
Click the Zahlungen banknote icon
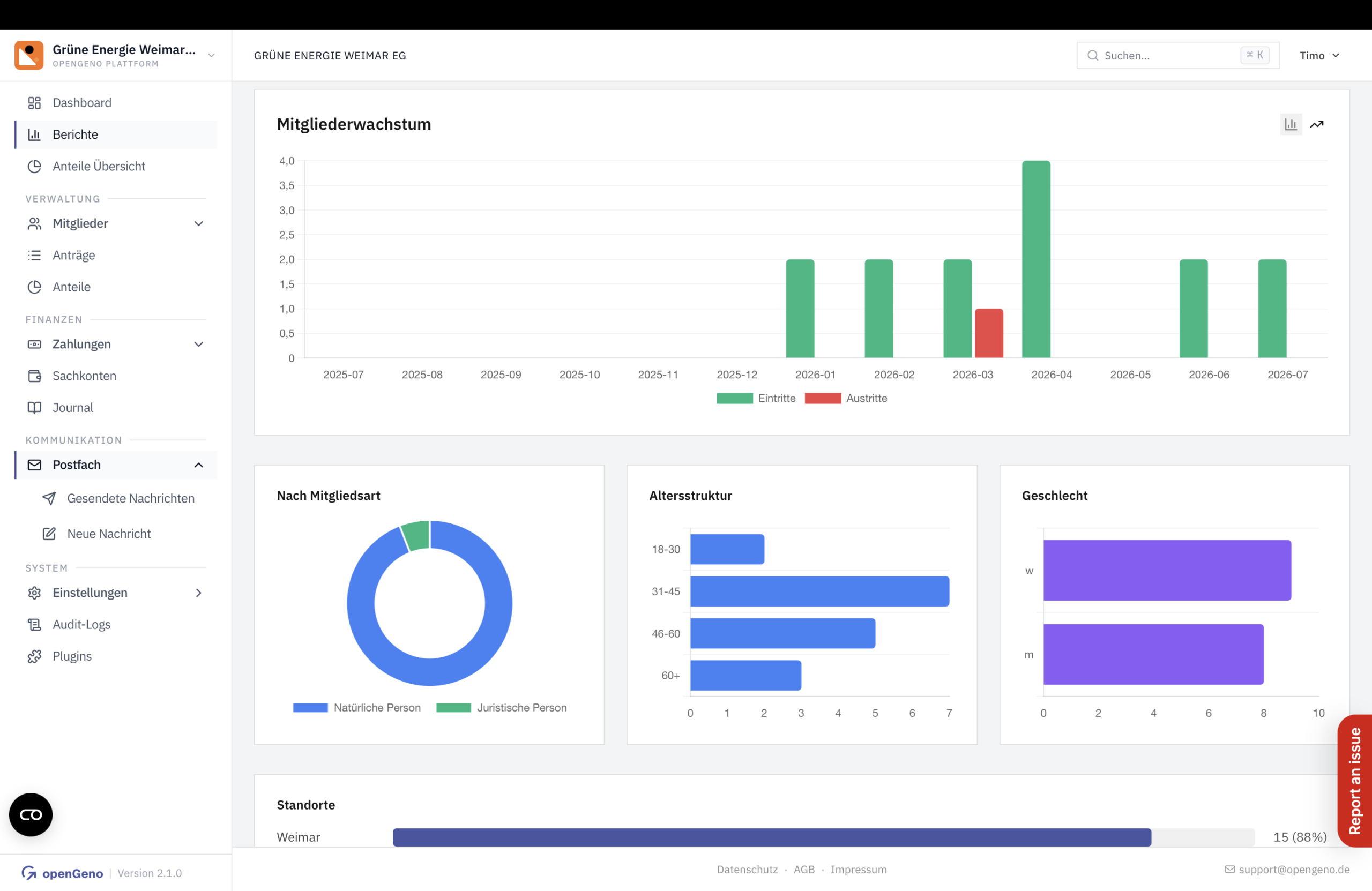pyautogui.click(x=35, y=344)
